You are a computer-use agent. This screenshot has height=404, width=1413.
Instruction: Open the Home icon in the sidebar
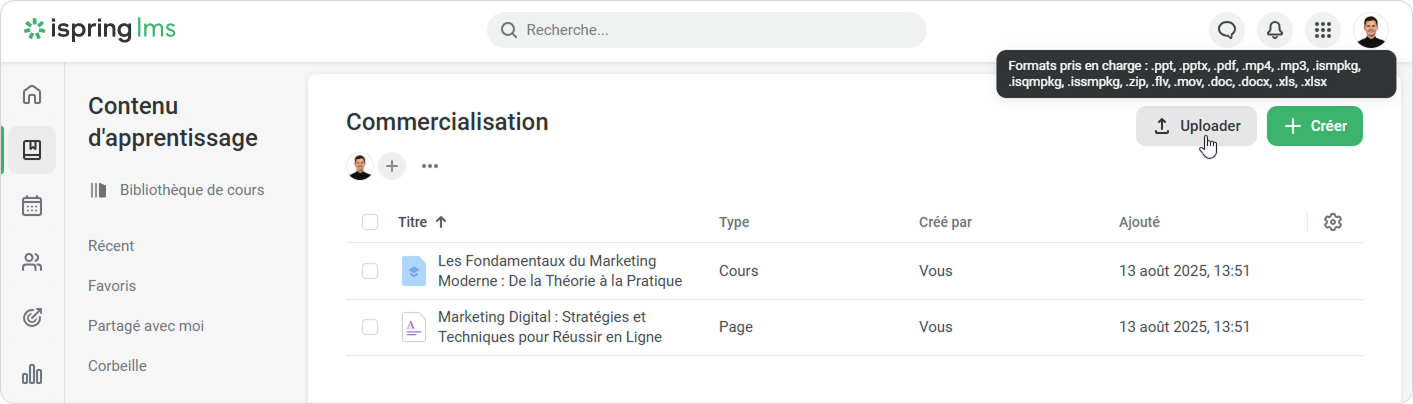tap(32, 95)
